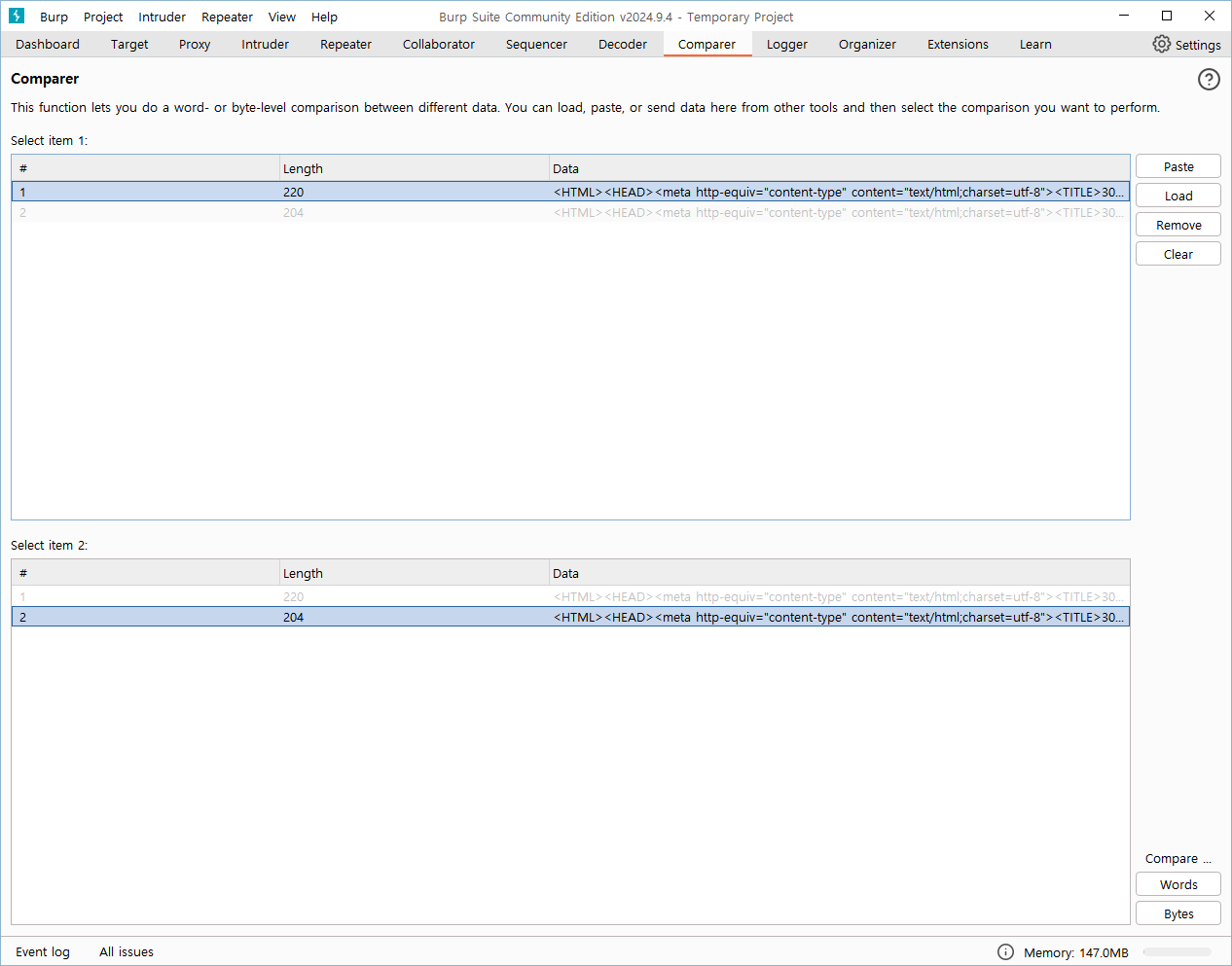Screen dimensions: 1232x966
Task: Select row 1 (length 220) in item 1 table
Action: (570, 192)
